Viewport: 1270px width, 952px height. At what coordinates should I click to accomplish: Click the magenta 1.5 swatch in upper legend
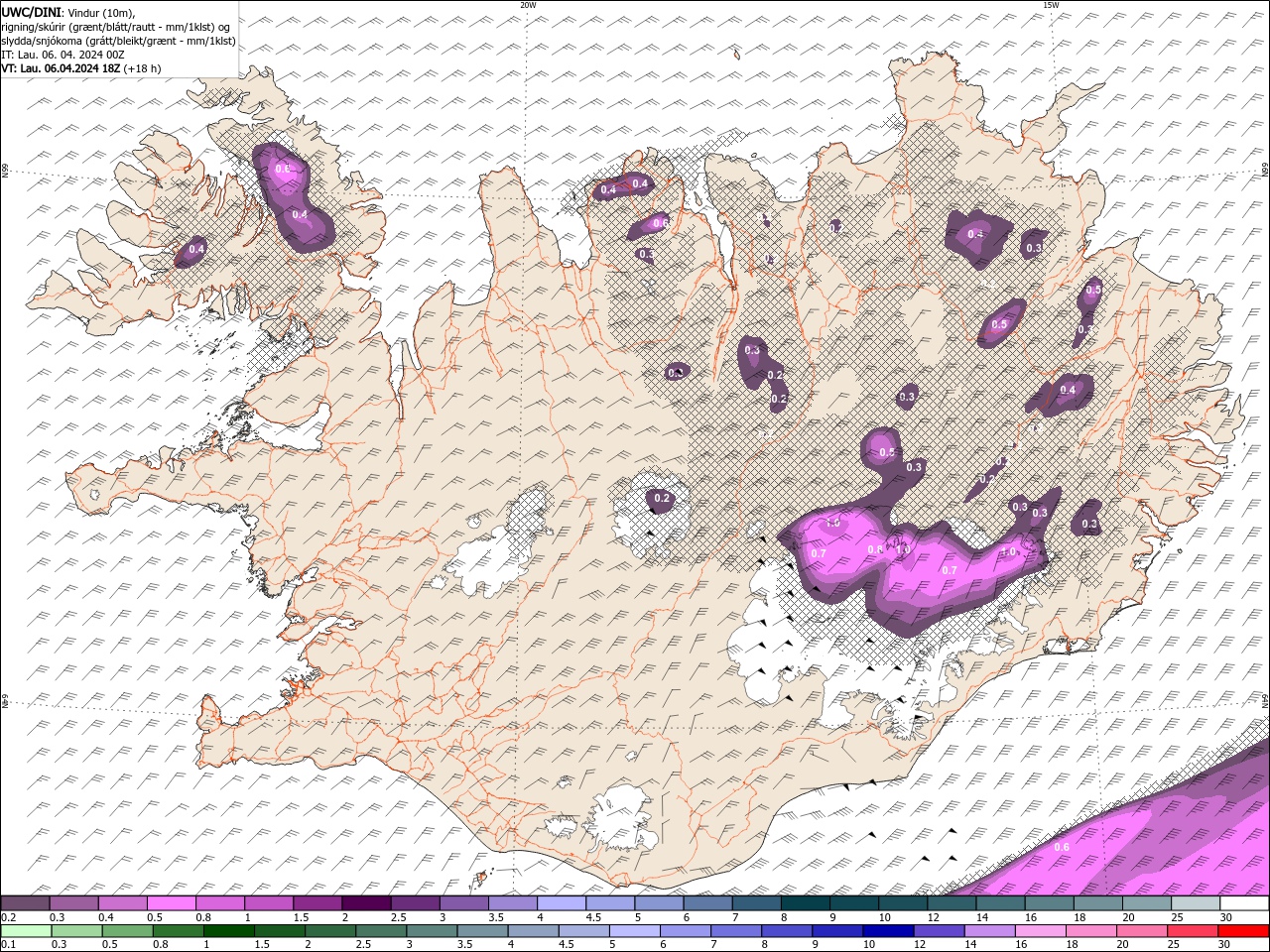coord(317,903)
